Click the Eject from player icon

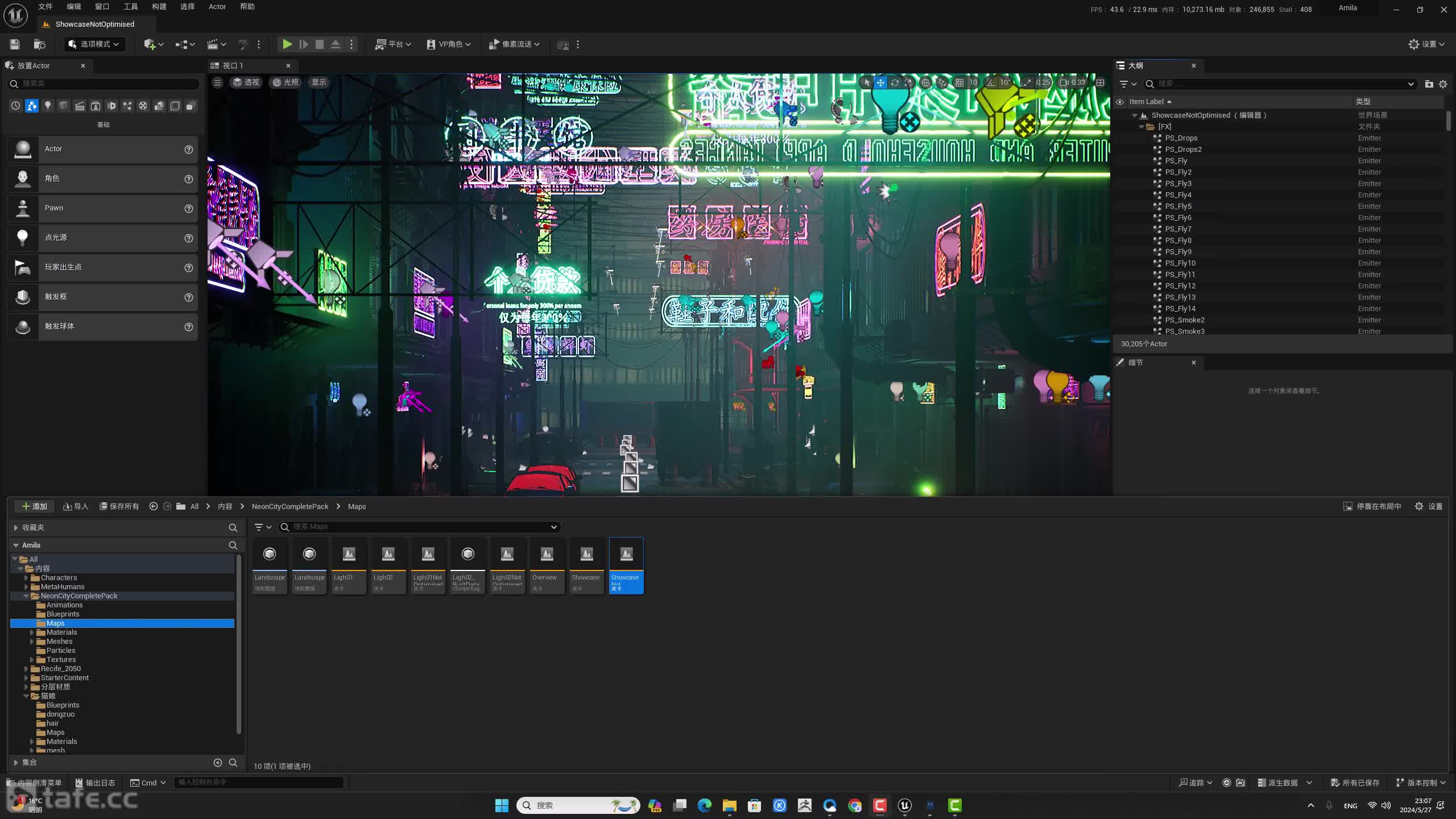point(336,44)
